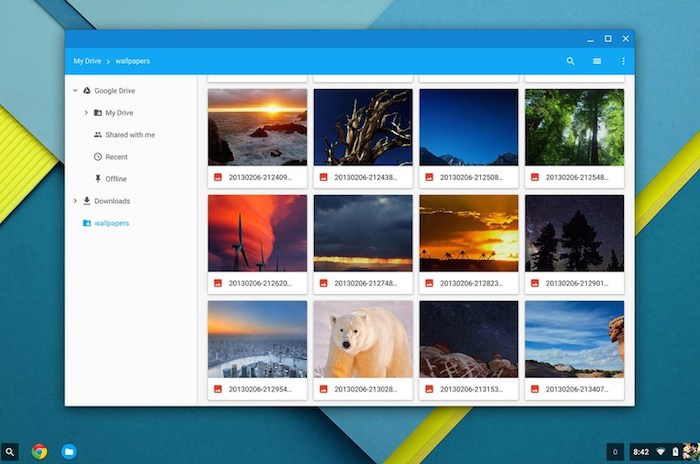Click My Drive in the breadcrumb path

(85, 61)
